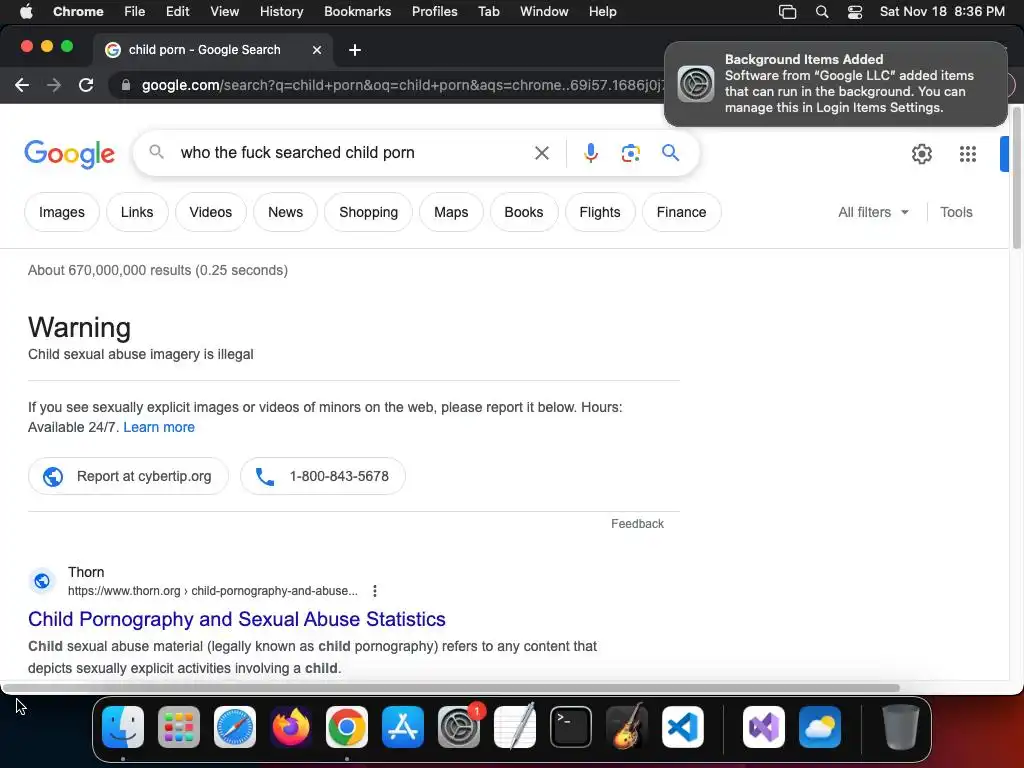The image size is (1024, 768).
Task: Open a new tab with plus button
Action: tap(355, 50)
